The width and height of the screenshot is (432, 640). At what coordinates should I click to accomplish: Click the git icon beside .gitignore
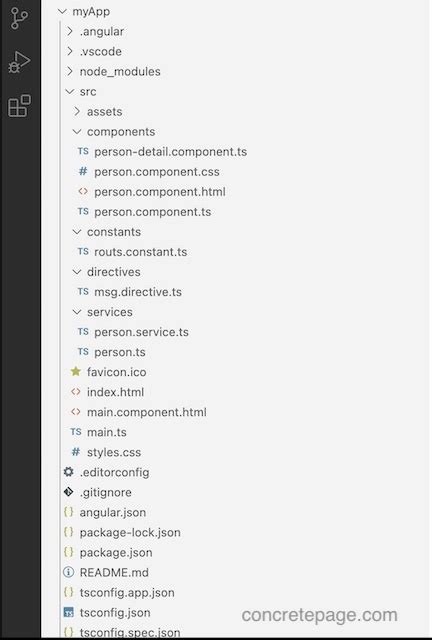pos(69,492)
